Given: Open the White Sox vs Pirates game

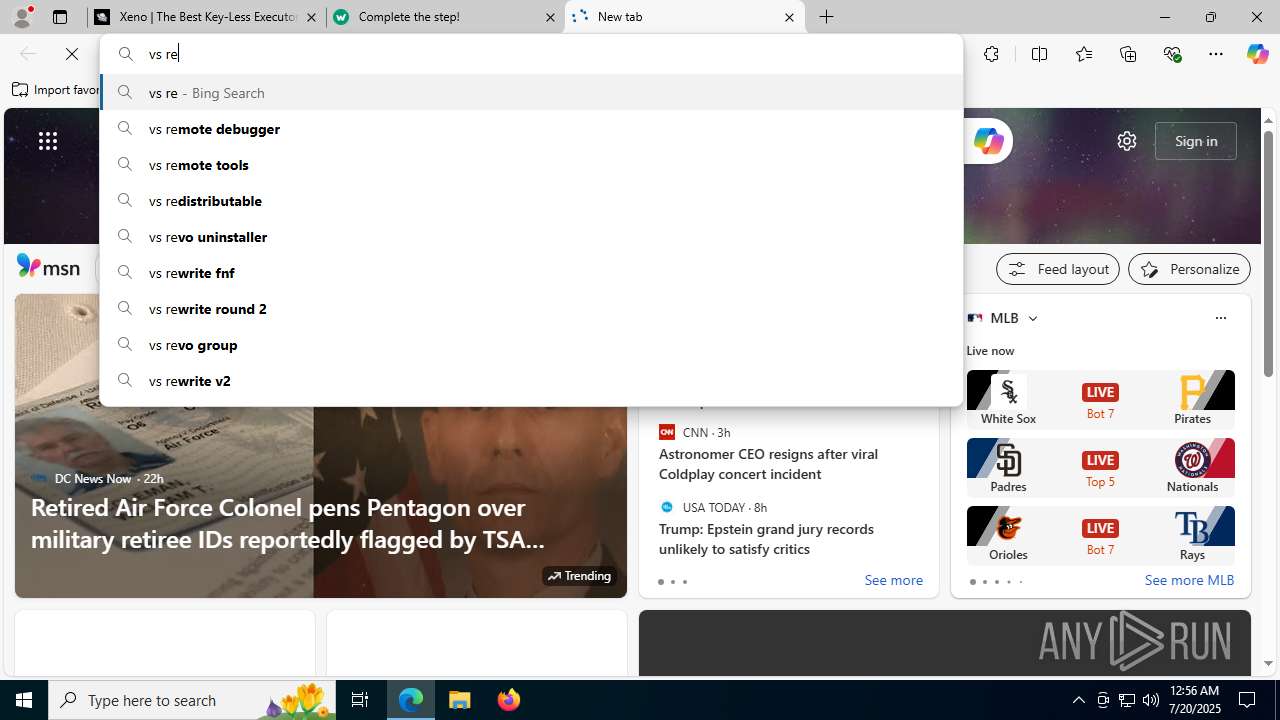Looking at the screenshot, I should (x=1100, y=399).
